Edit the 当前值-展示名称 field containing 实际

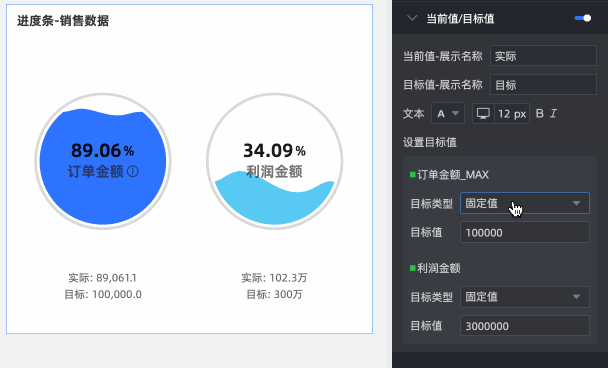click(543, 56)
